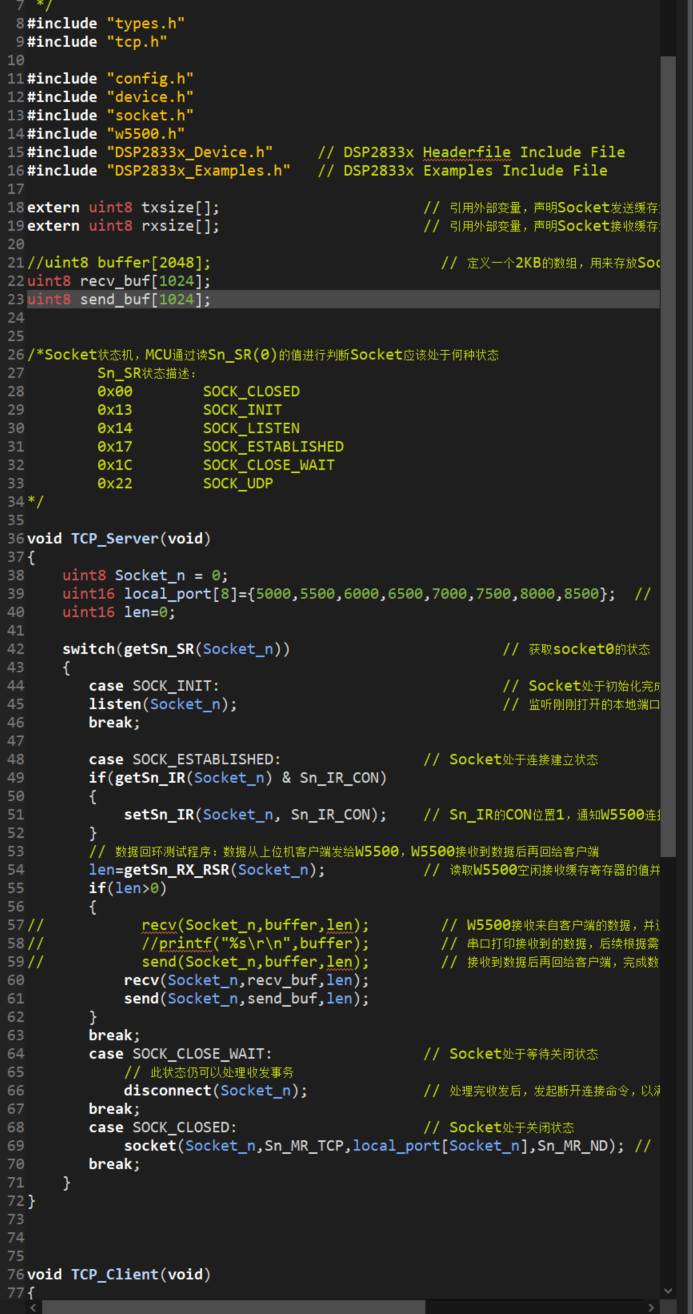Click the "DSP2833x_Device.h" include string
Screen dimensions: 693x1314
coord(189,152)
